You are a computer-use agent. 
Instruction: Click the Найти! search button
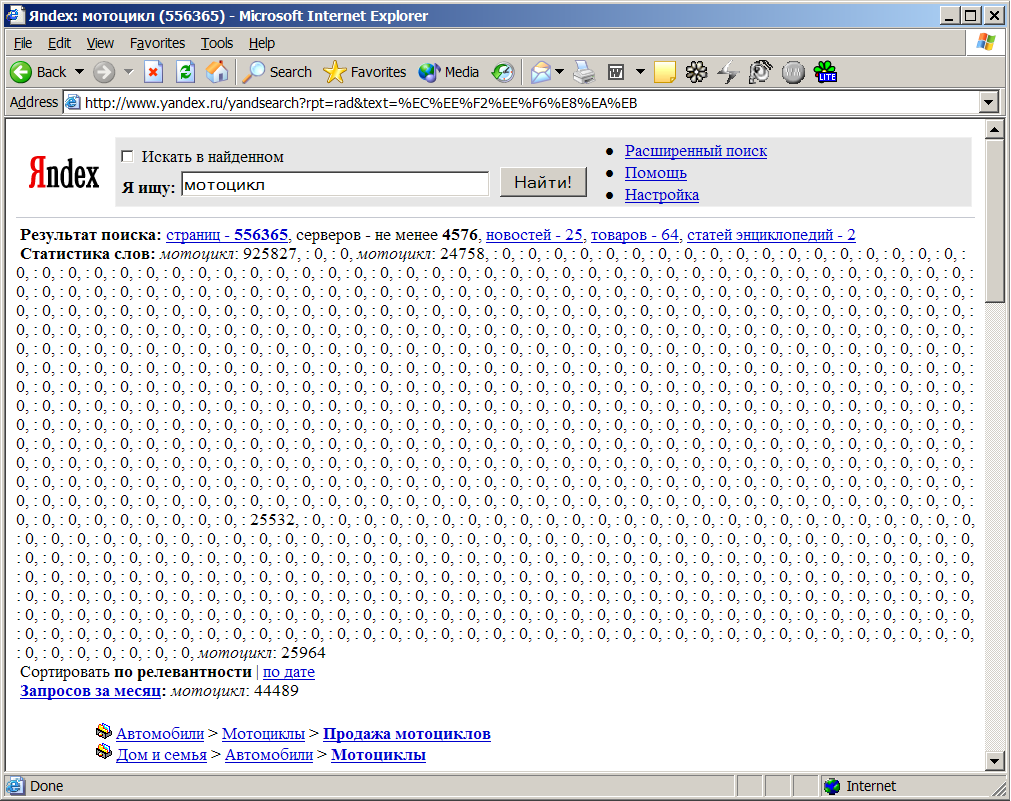[543, 183]
